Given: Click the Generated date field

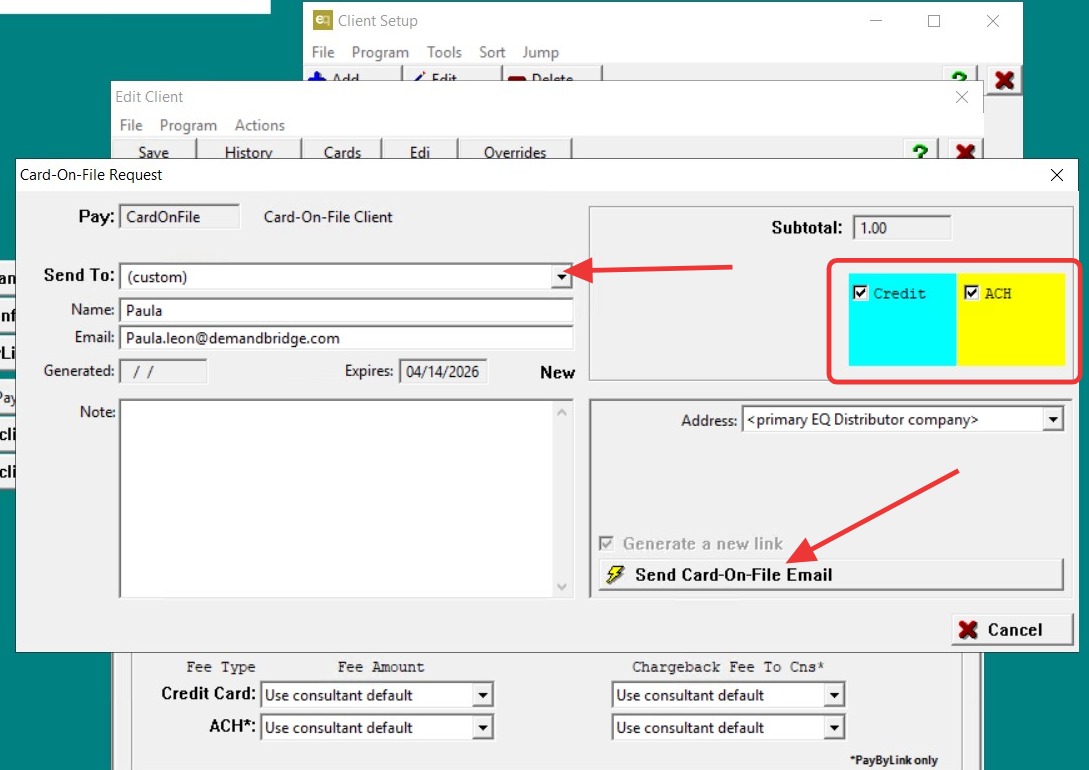Looking at the screenshot, I should coord(163,371).
